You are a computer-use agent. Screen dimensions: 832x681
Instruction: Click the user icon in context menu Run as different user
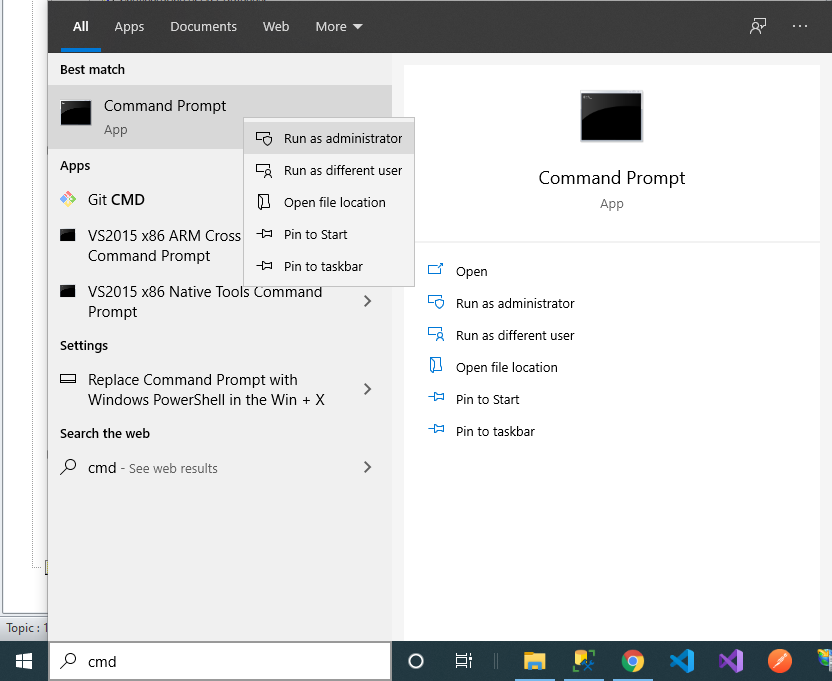264,170
